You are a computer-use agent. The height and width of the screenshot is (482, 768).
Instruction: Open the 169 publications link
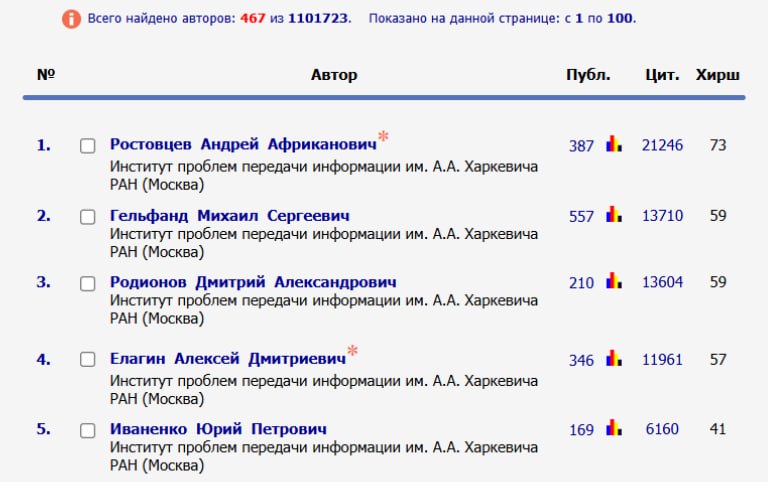point(581,430)
